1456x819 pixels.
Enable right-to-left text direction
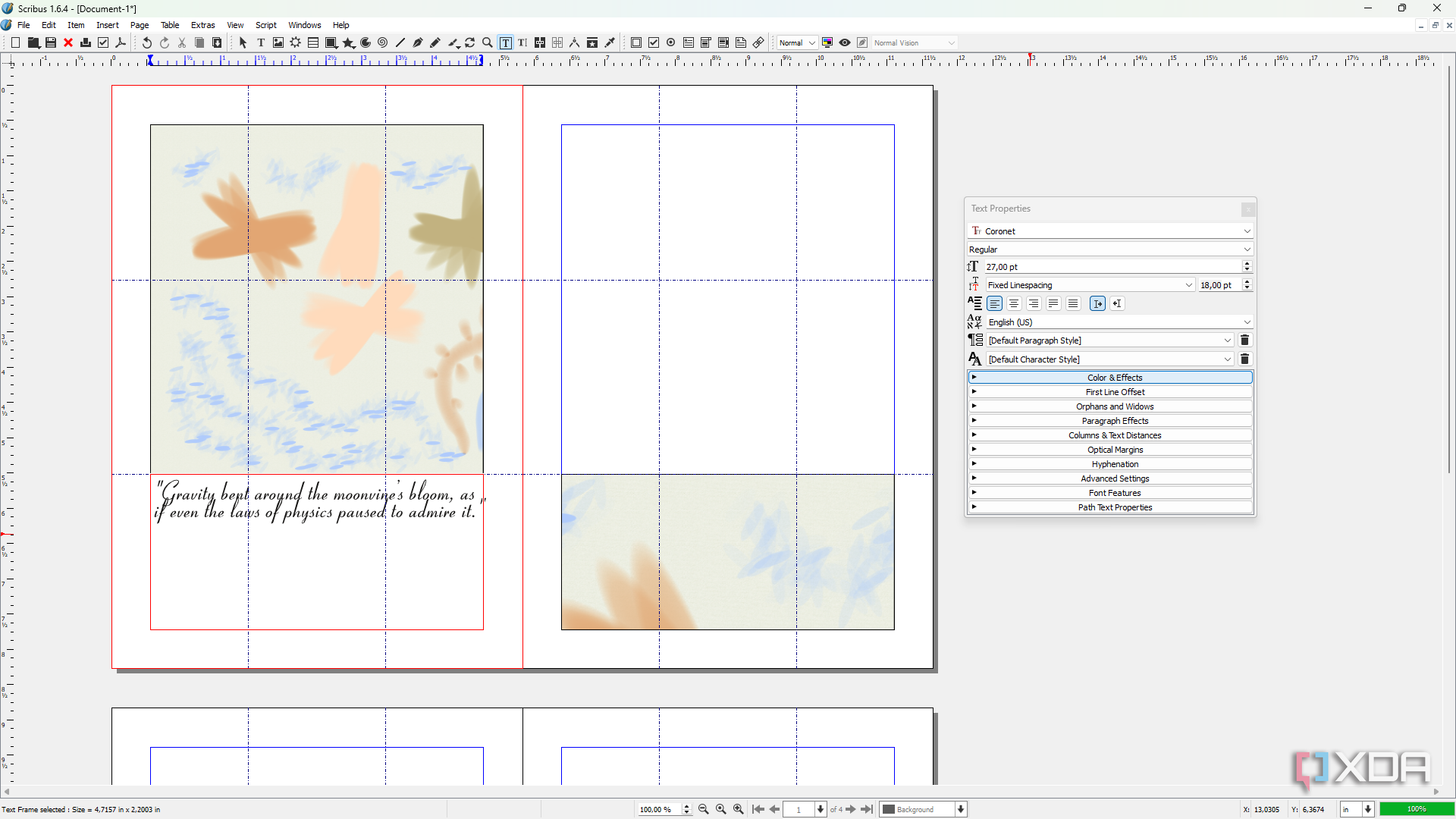pyautogui.click(x=1118, y=304)
